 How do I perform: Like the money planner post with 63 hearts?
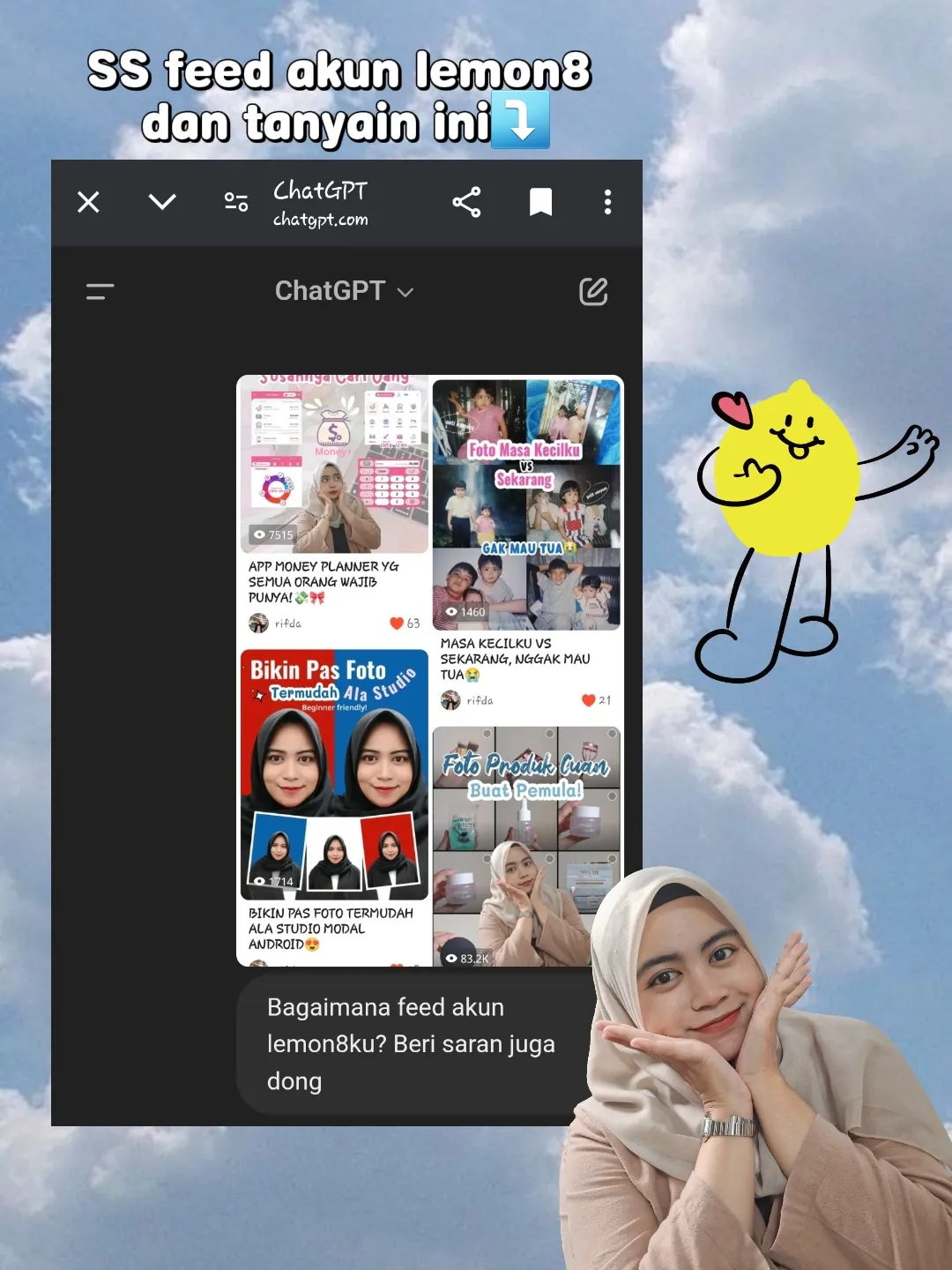(397, 624)
